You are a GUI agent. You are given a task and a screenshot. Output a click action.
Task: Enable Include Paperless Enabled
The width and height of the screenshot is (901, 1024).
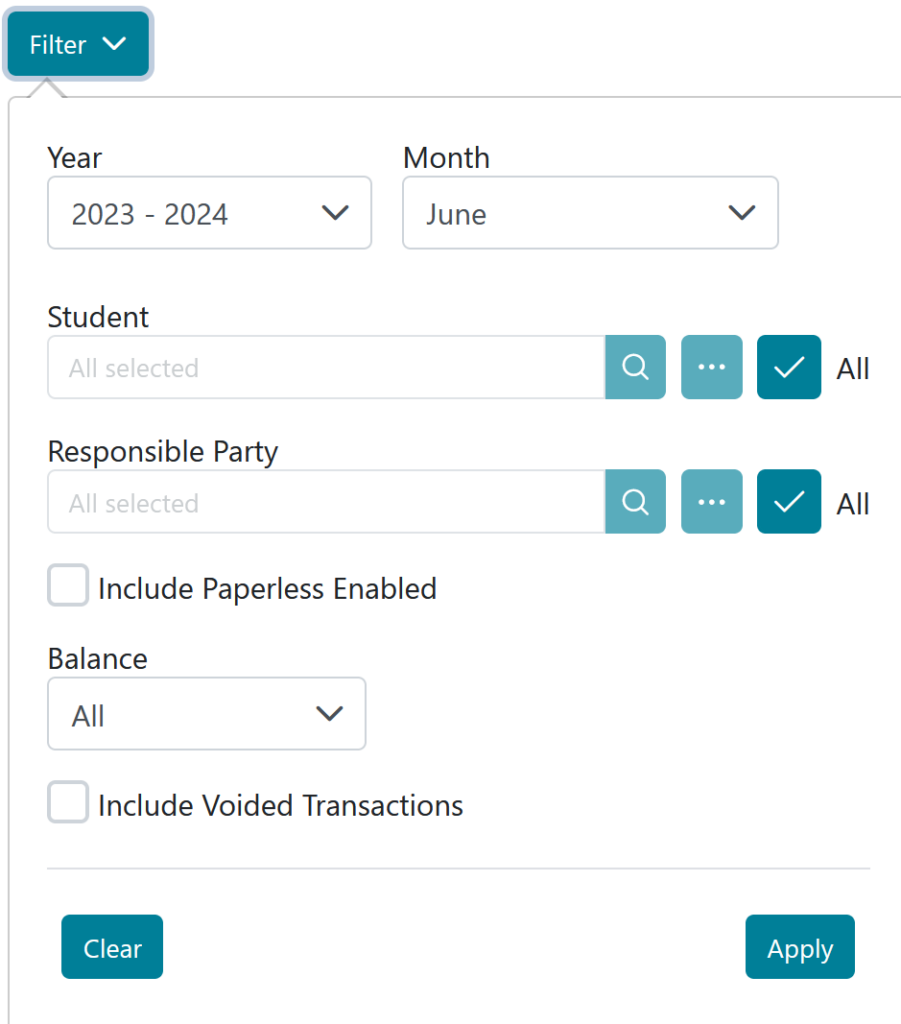(x=66, y=586)
